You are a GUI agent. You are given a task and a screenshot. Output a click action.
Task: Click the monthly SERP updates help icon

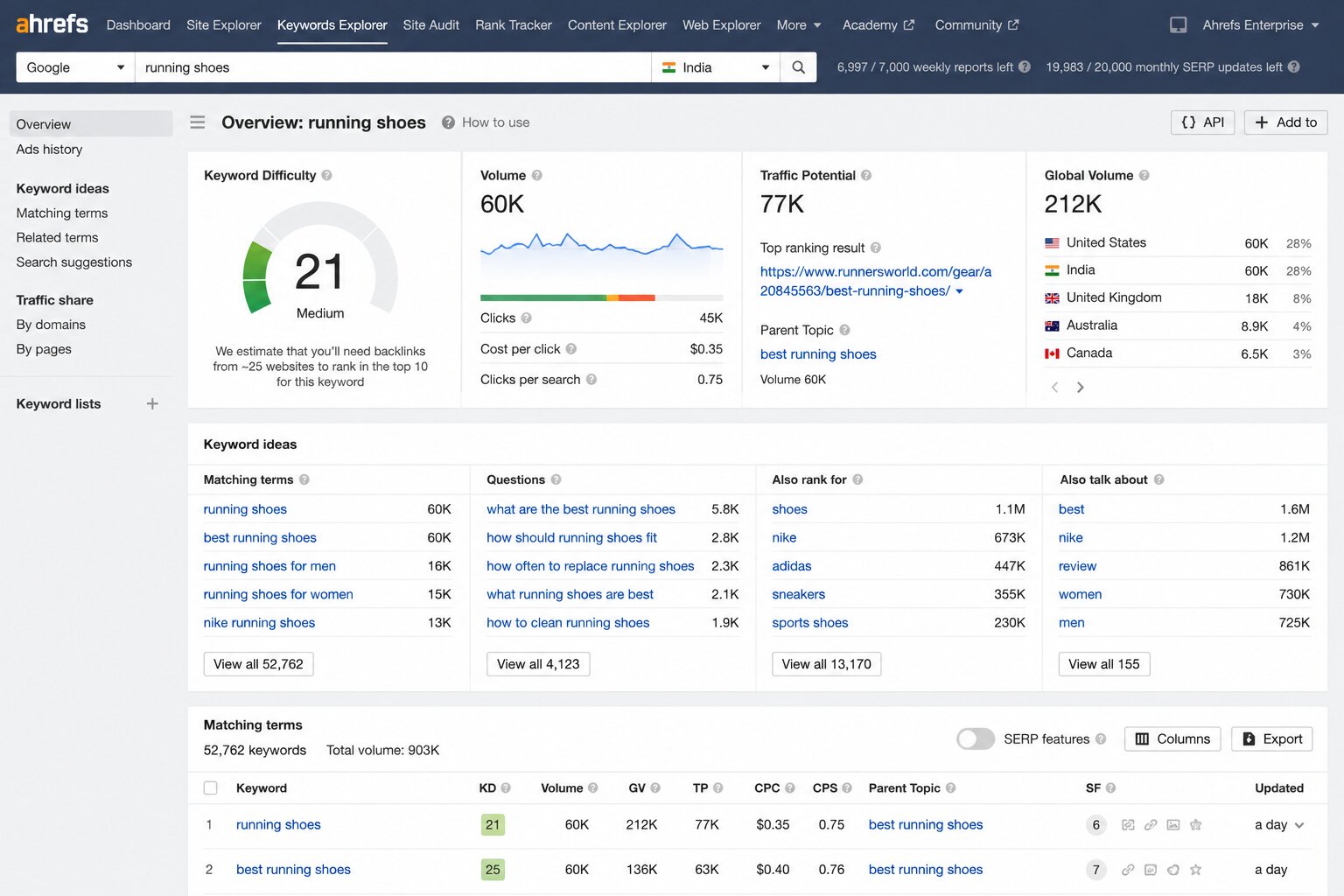coord(1293,66)
